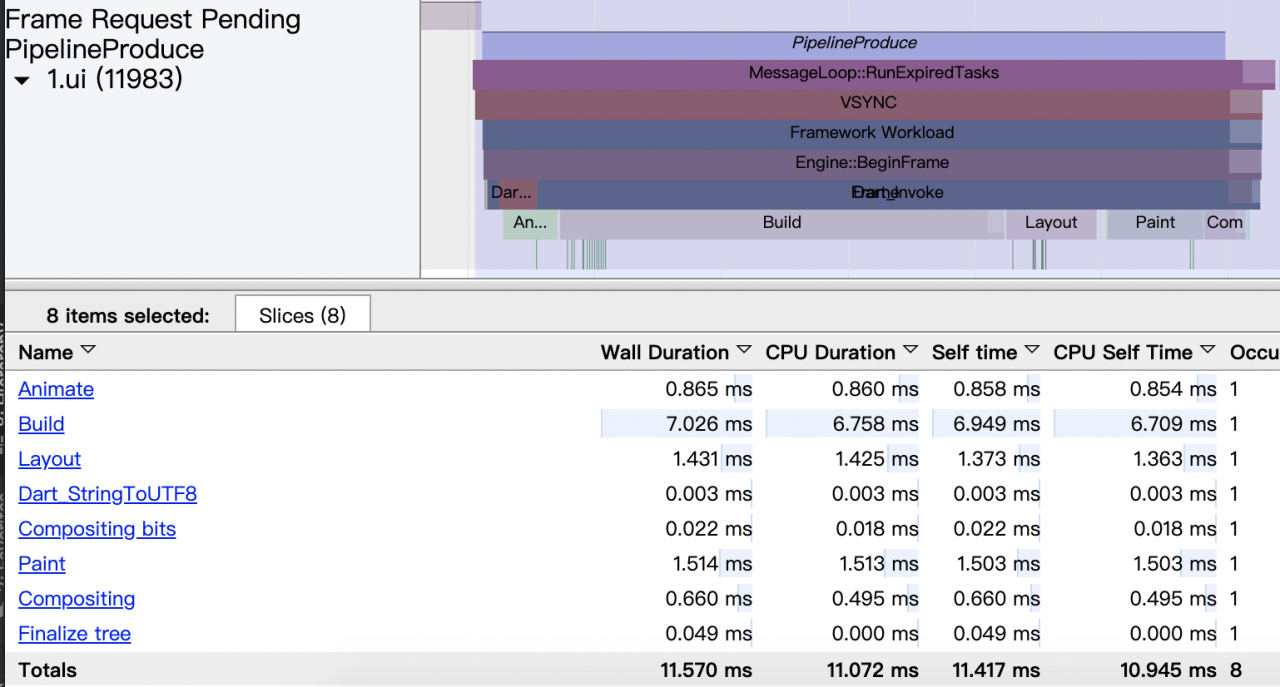This screenshot has width=1280, height=687.
Task: Click Build wall duration 7.026 ms
Action: (x=709, y=424)
